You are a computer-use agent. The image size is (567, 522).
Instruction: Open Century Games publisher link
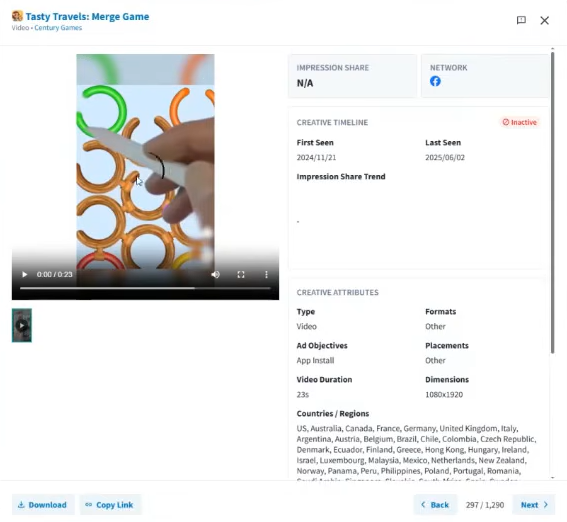click(58, 28)
